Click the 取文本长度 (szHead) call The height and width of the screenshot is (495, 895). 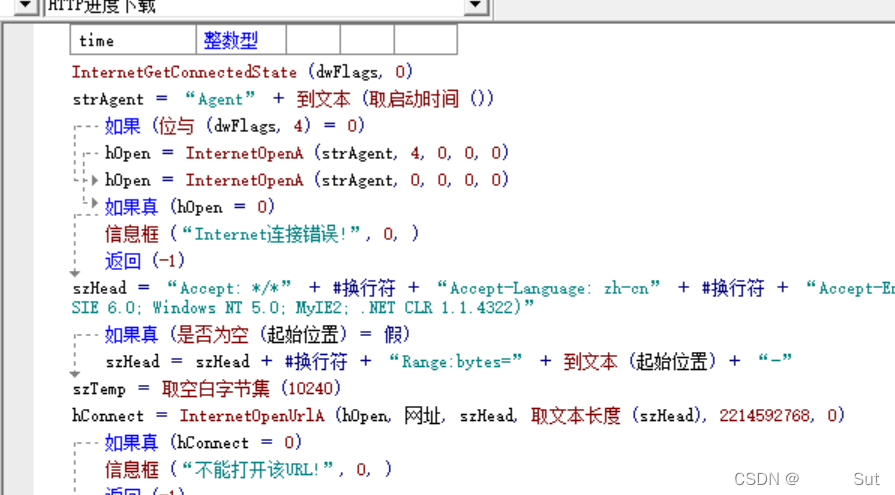pyautogui.click(x=617, y=416)
